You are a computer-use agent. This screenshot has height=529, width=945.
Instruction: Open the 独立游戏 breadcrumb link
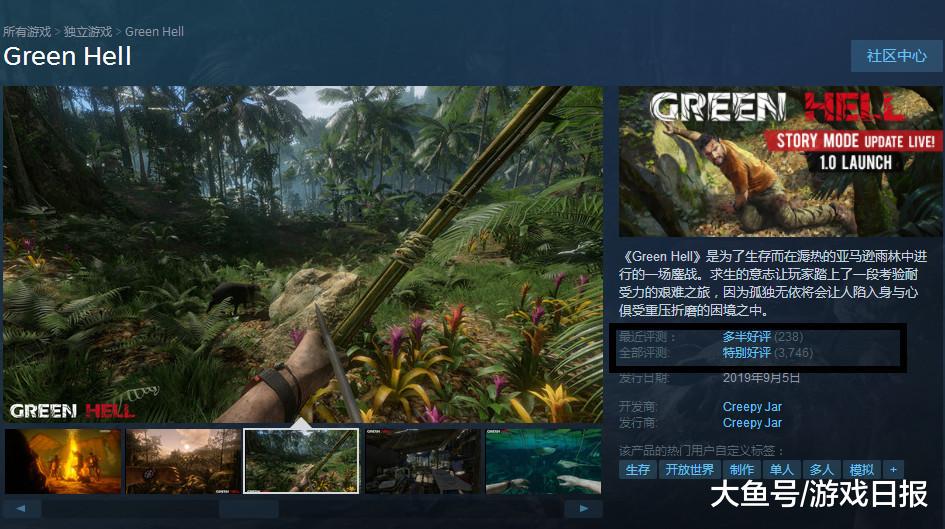click(x=88, y=31)
